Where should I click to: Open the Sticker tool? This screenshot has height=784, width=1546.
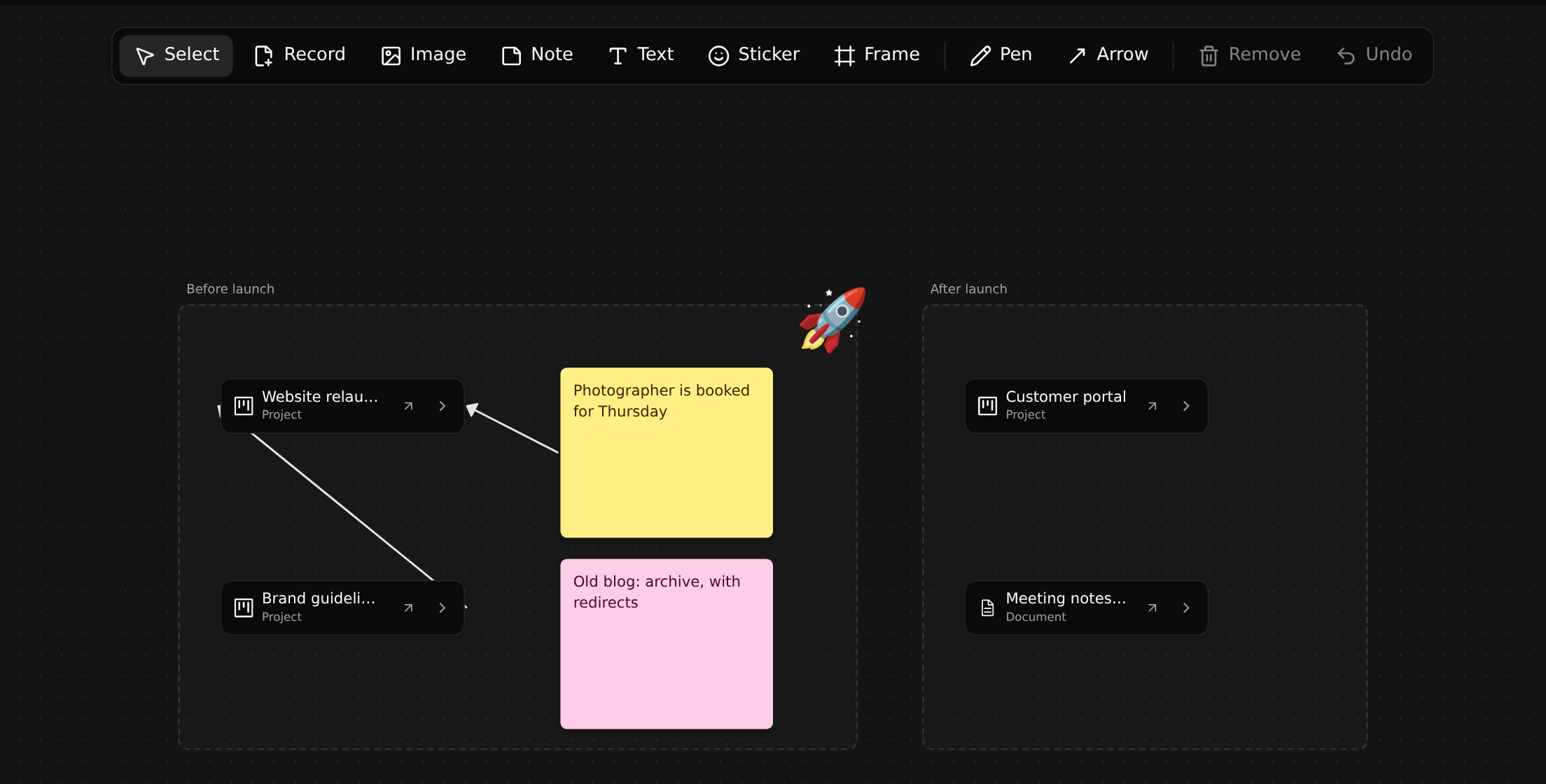754,55
